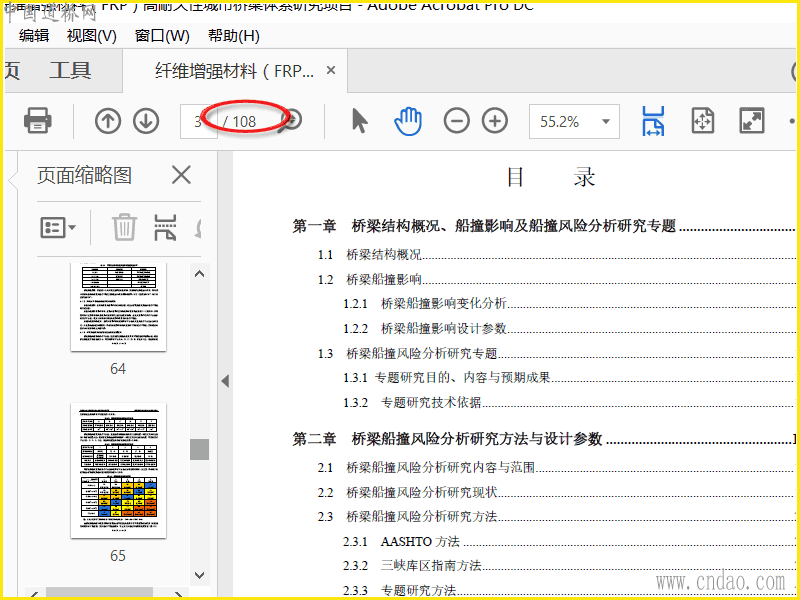The width and height of the screenshot is (800, 600).
Task: Activate the Hand pan tool
Action: pyautogui.click(x=408, y=121)
